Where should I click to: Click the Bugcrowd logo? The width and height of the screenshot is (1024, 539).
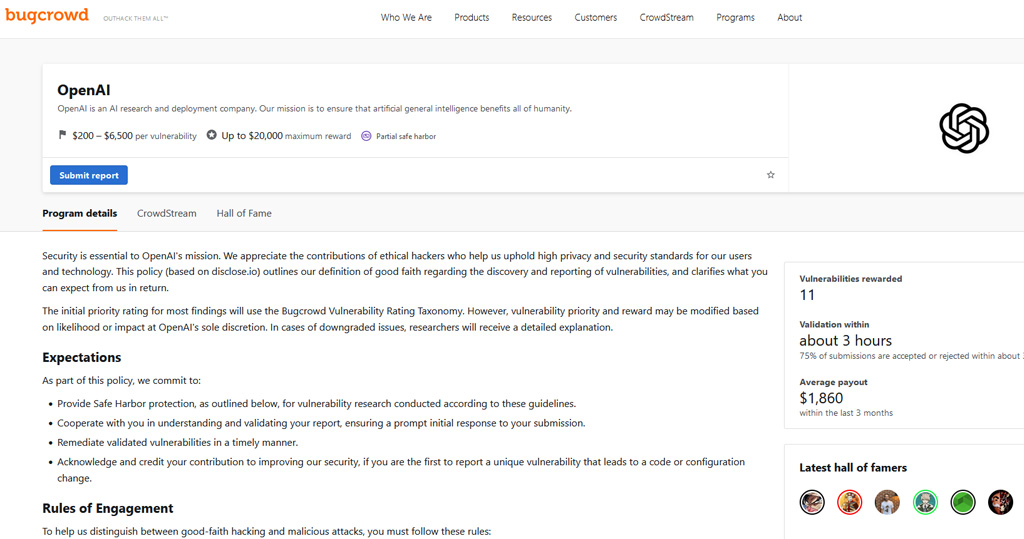pos(47,16)
